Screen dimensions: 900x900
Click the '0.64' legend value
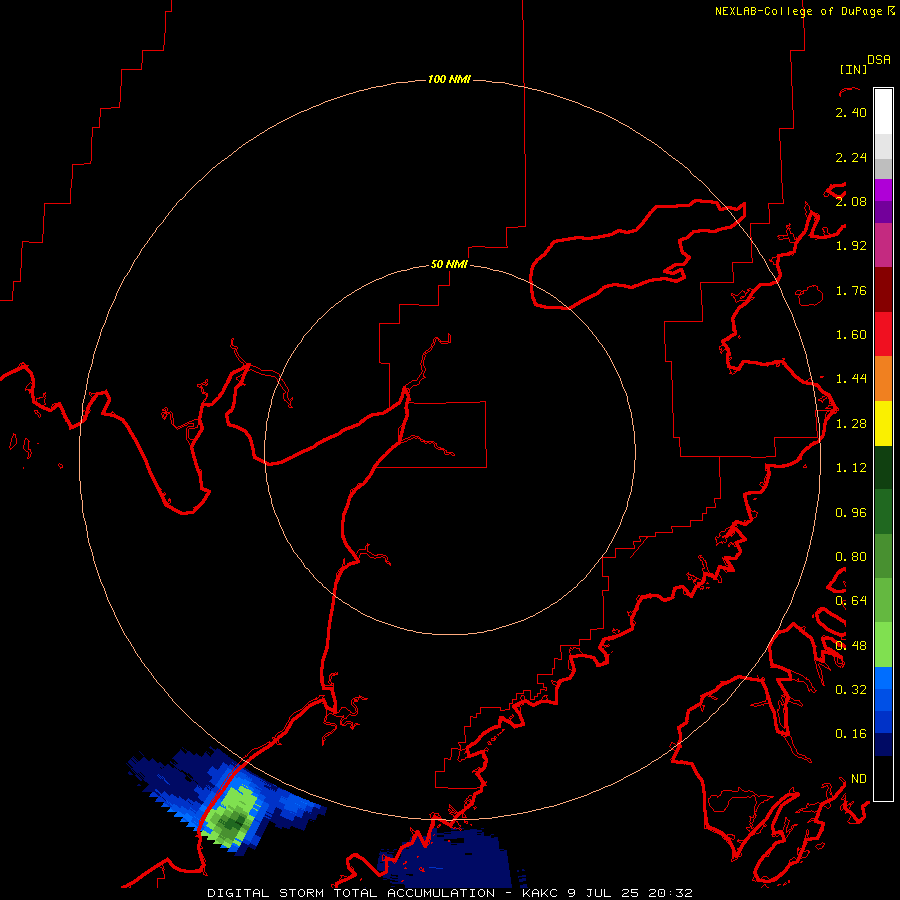click(x=851, y=601)
